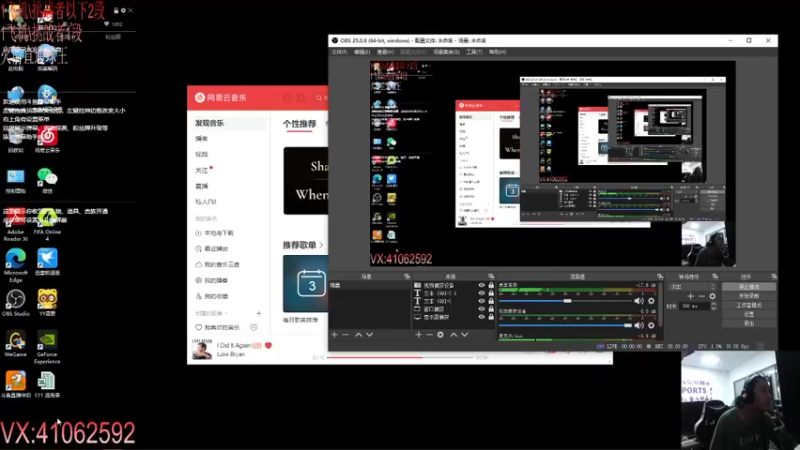The image size is (800, 450).
Task: Open transition properties gear icon
Action: click(712, 296)
